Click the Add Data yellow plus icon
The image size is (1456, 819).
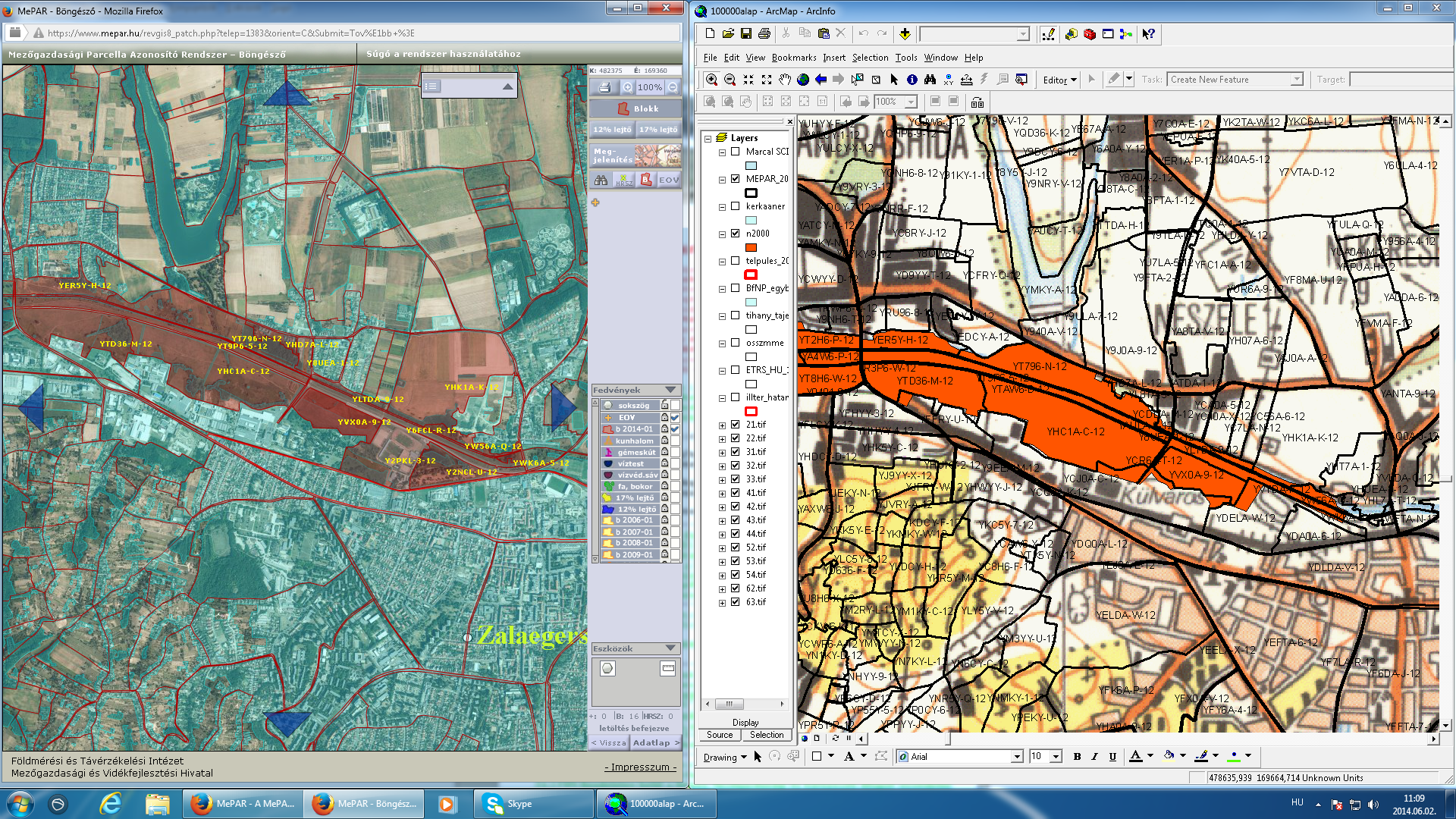(905, 34)
